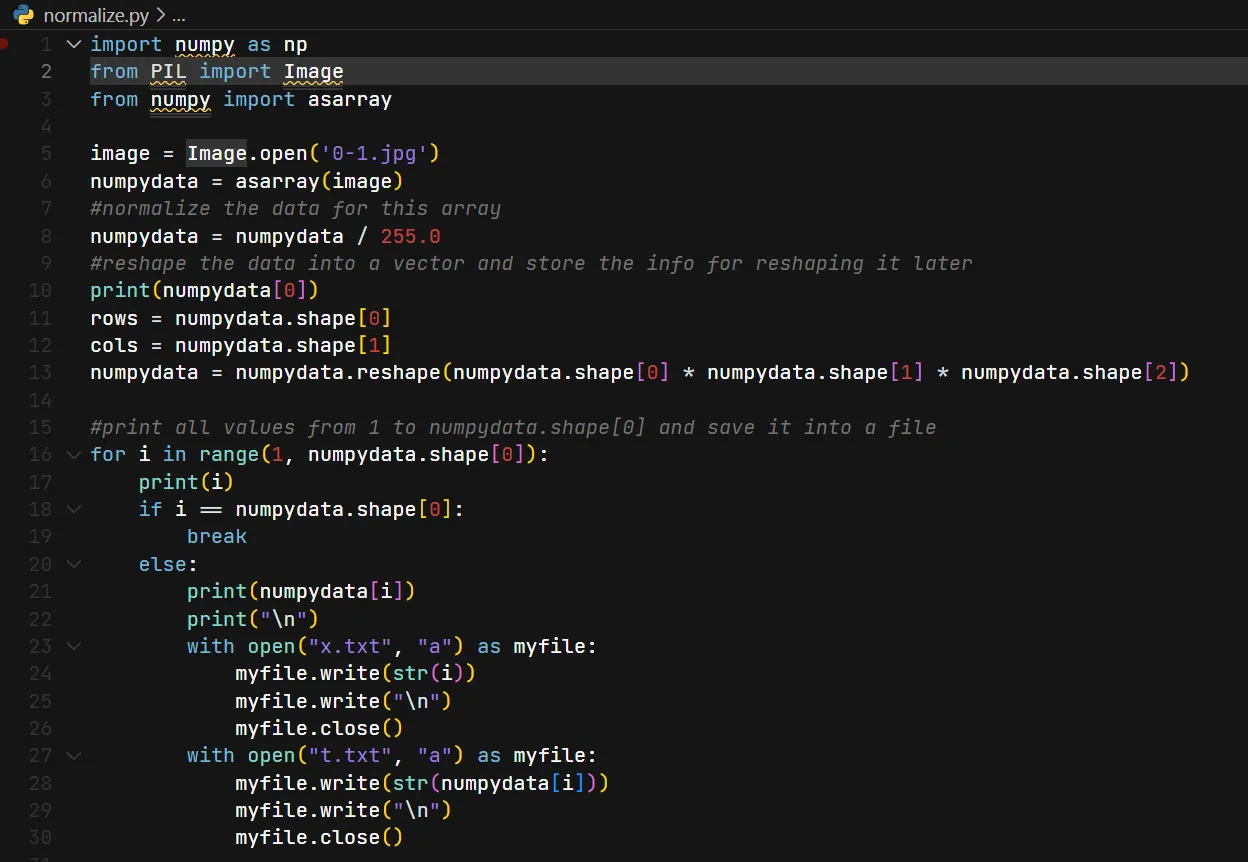Click the PIL module name on line 2
Viewport: 1248px width, 862px height.
point(168,71)
